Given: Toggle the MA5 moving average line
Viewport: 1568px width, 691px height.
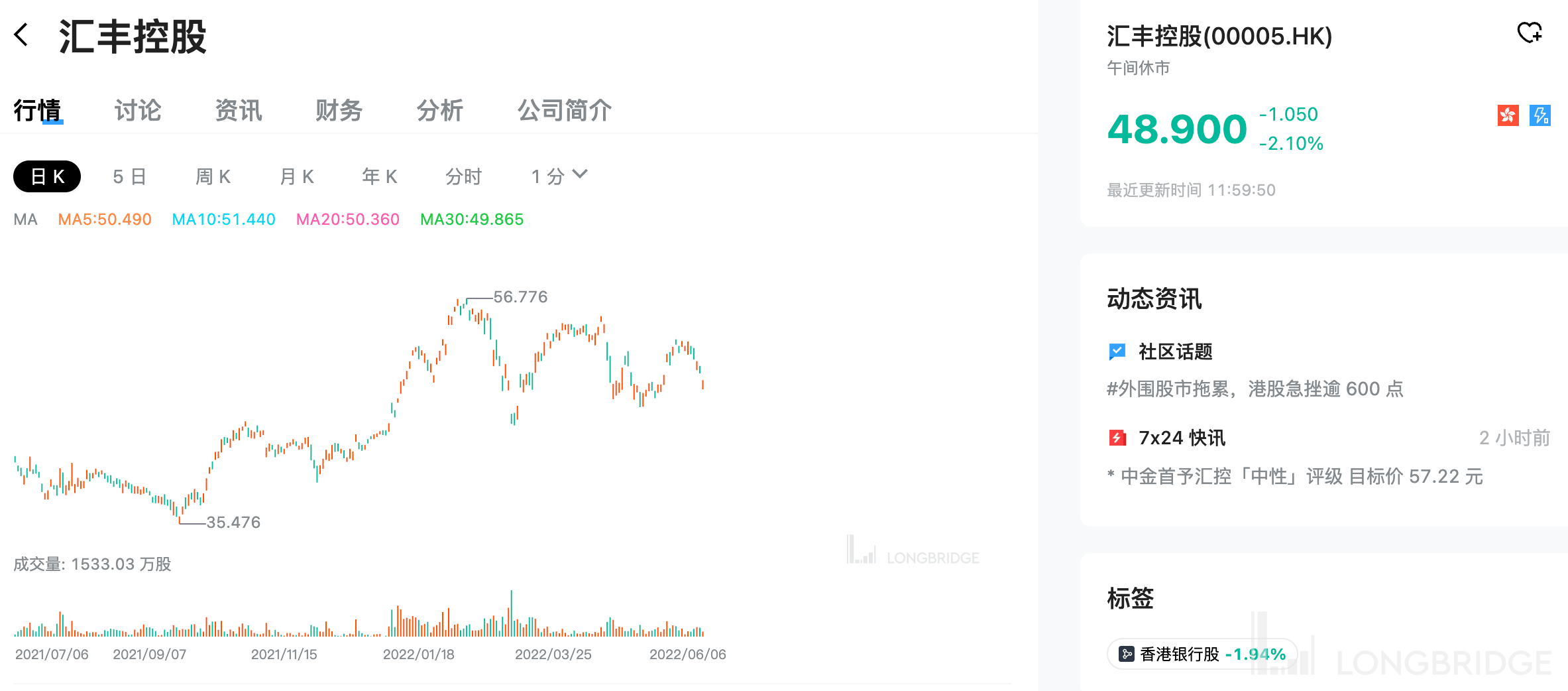Looking at the screenshot, I should pos(104,219).
